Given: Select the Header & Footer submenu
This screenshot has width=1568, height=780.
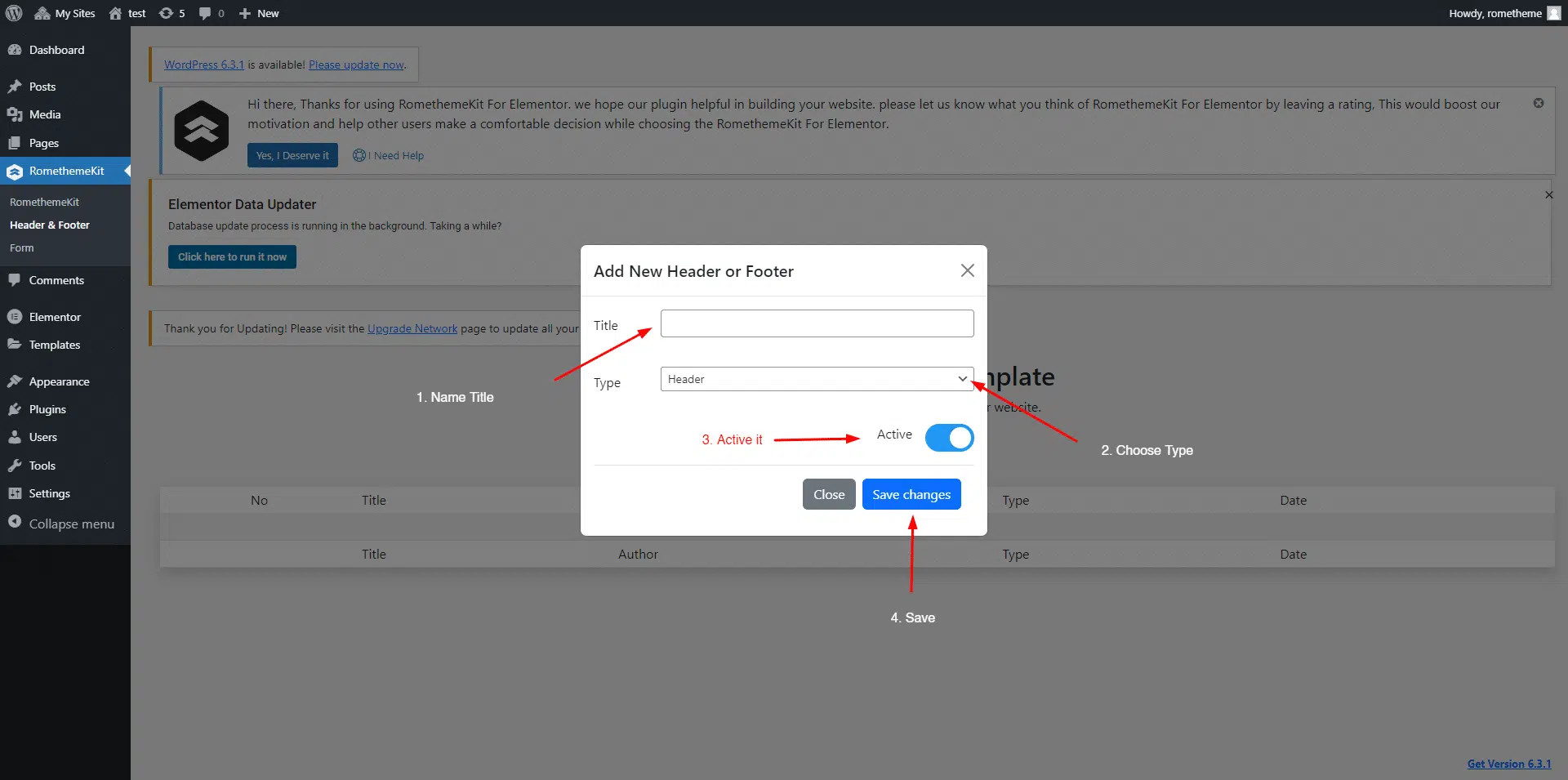Looking at the screenshot, I should point(50,225).
